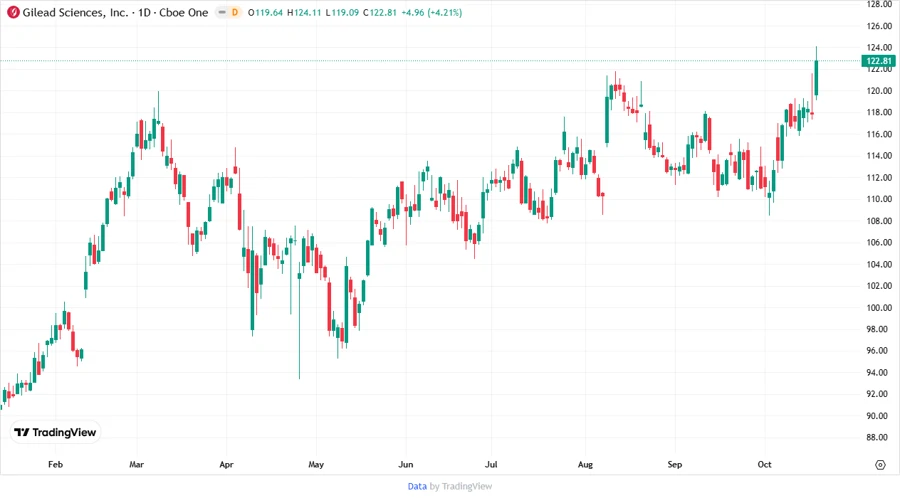
Task: Click the 1D interval label
Action: (x=144, y=13)
